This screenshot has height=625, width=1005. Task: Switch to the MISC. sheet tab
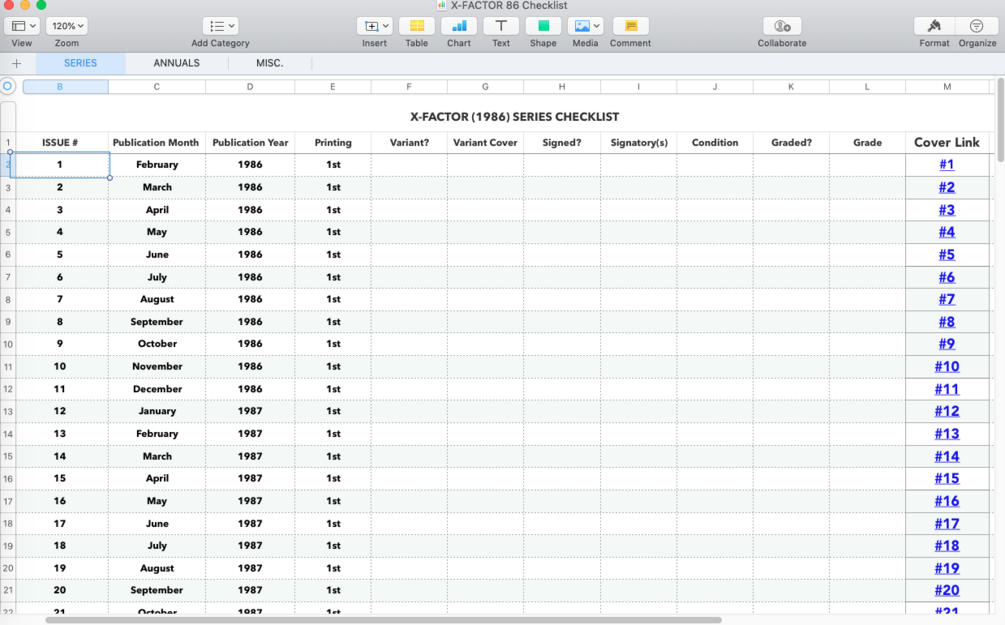coord(270,63)
